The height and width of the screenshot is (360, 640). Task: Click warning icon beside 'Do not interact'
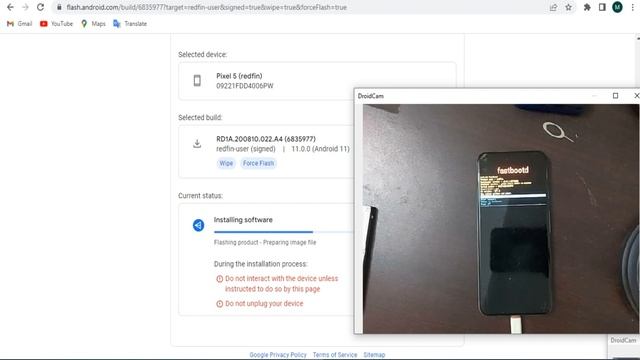click(220, 279)
